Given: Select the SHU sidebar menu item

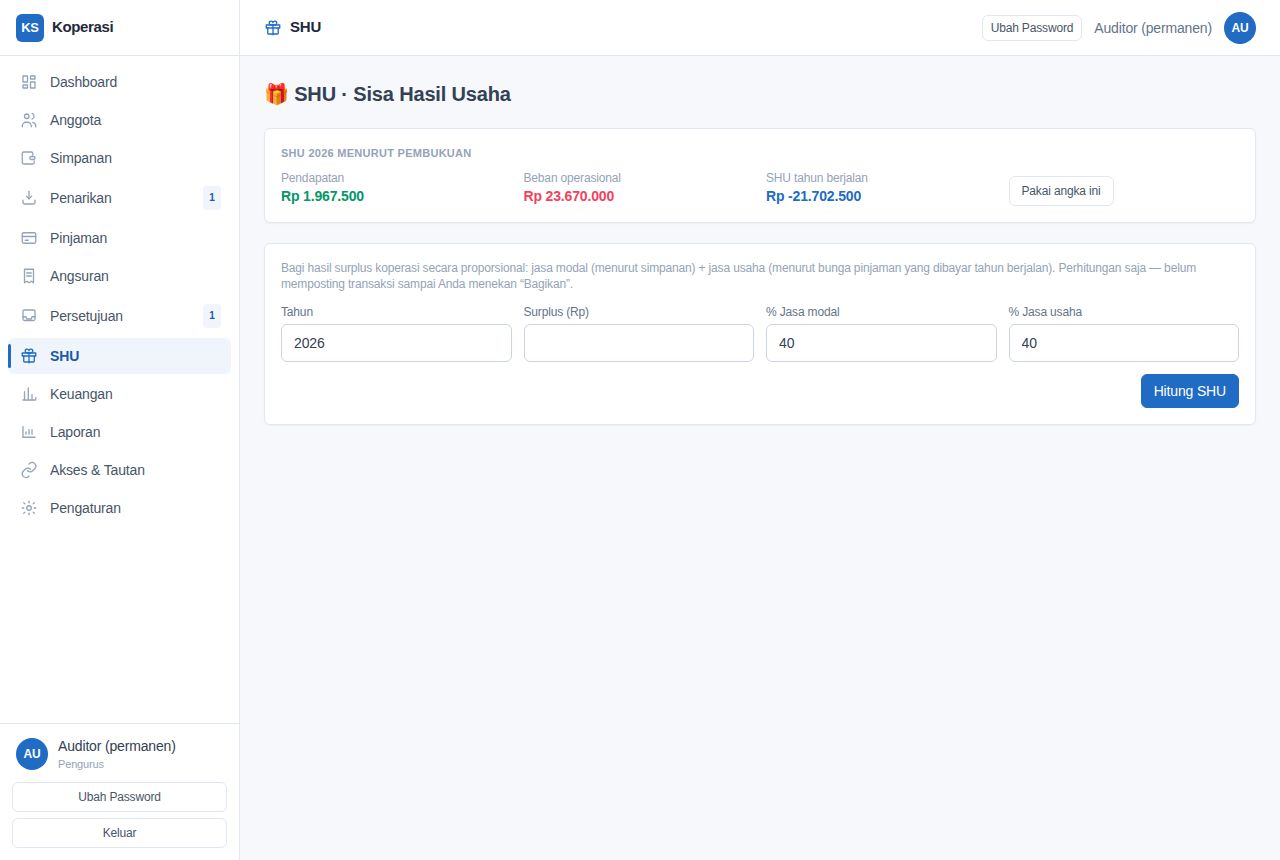Looking at the screenshot, I should [x=119, y=356].
